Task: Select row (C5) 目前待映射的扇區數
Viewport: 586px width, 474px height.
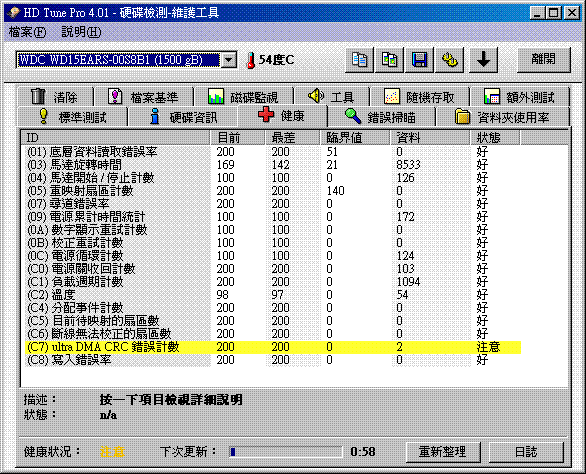Action: click(273, 321)
